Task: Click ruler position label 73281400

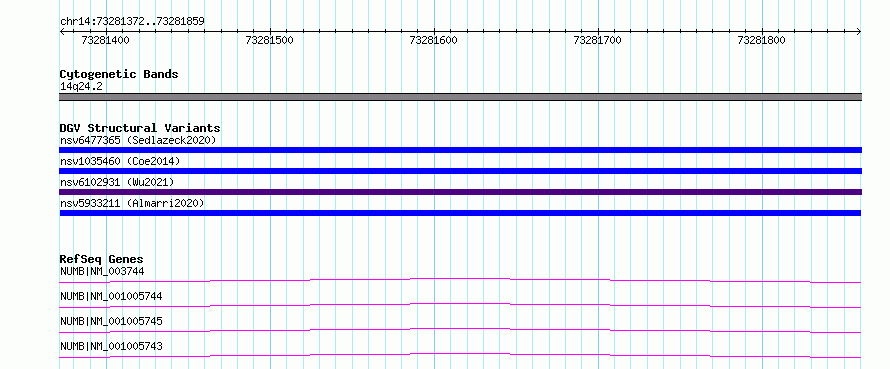Action: [x=106, y=40]
